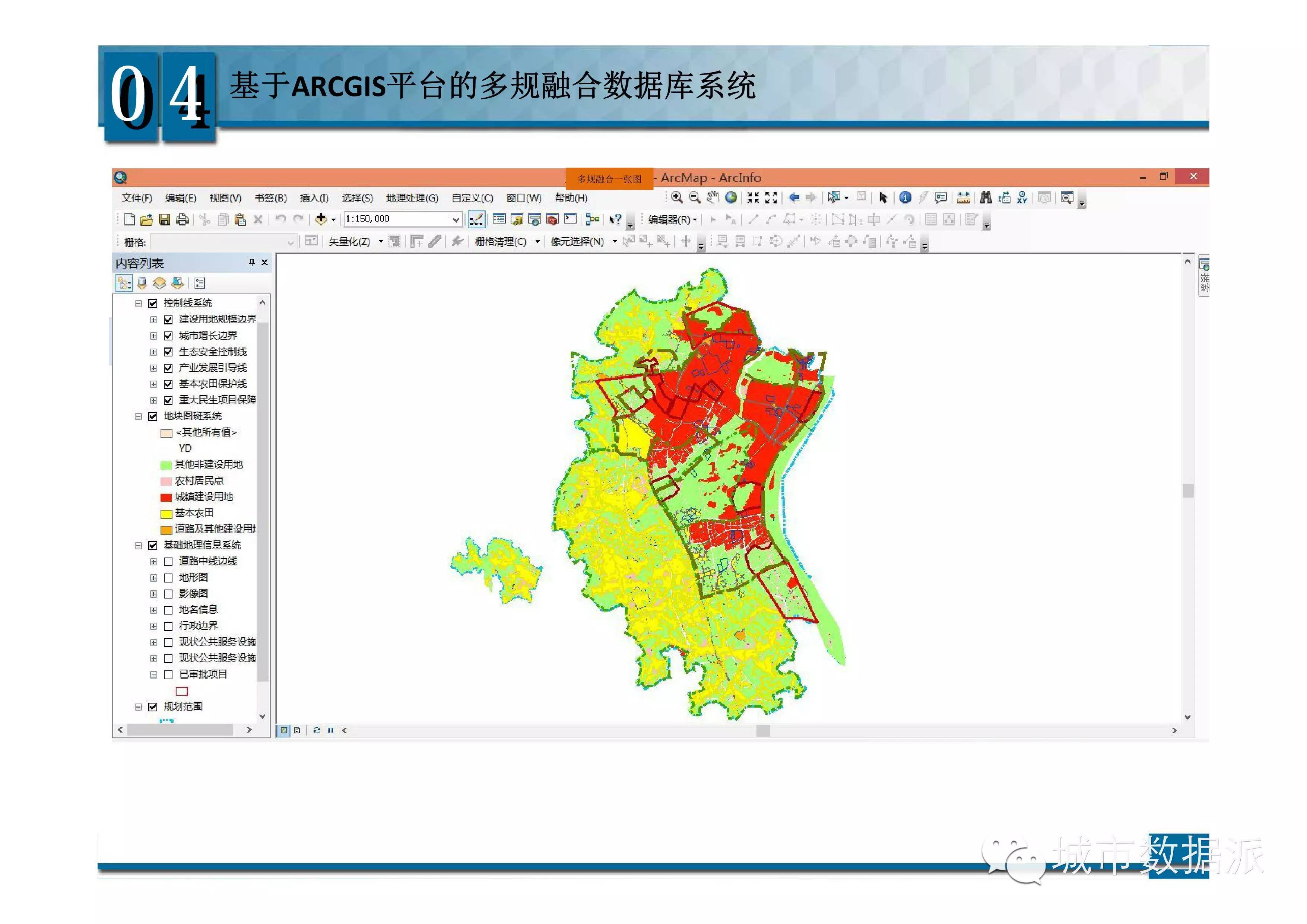Select the Measure ruler tool
Image resolution: width=1307 pixels, height=924 pixels.
963,197
